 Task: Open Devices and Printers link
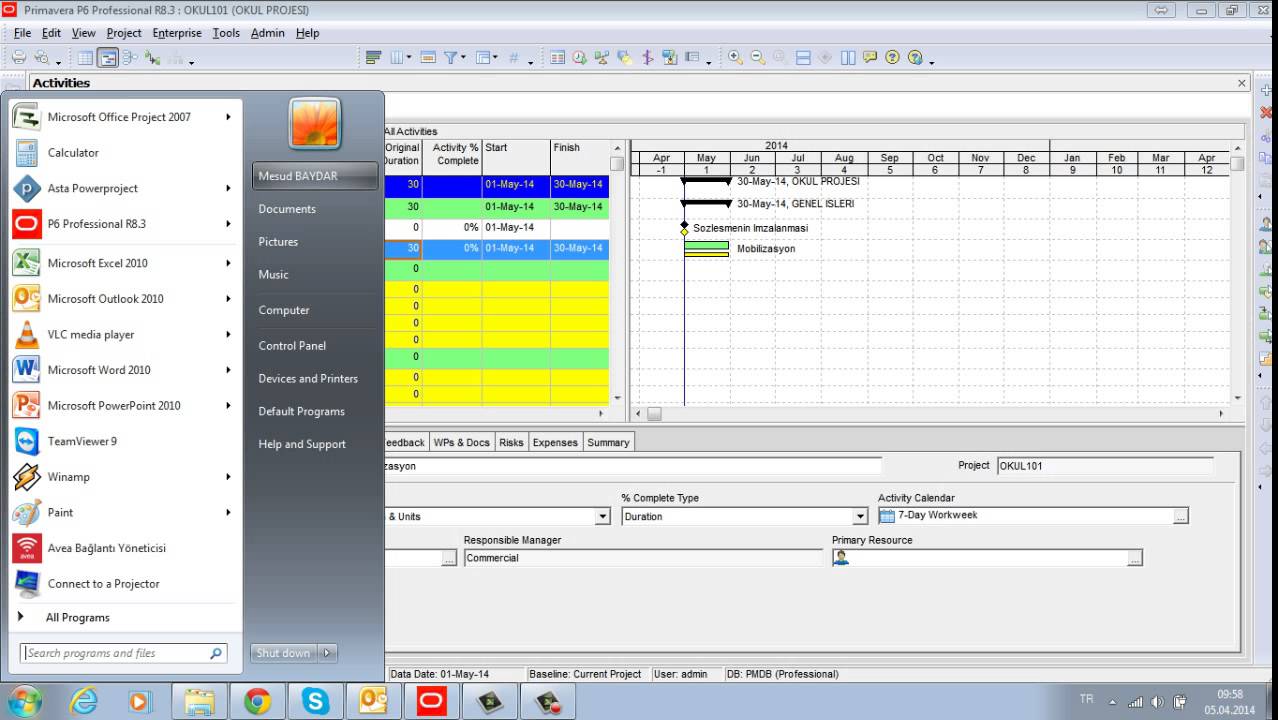pyautogui.click(x=308, y=379)
